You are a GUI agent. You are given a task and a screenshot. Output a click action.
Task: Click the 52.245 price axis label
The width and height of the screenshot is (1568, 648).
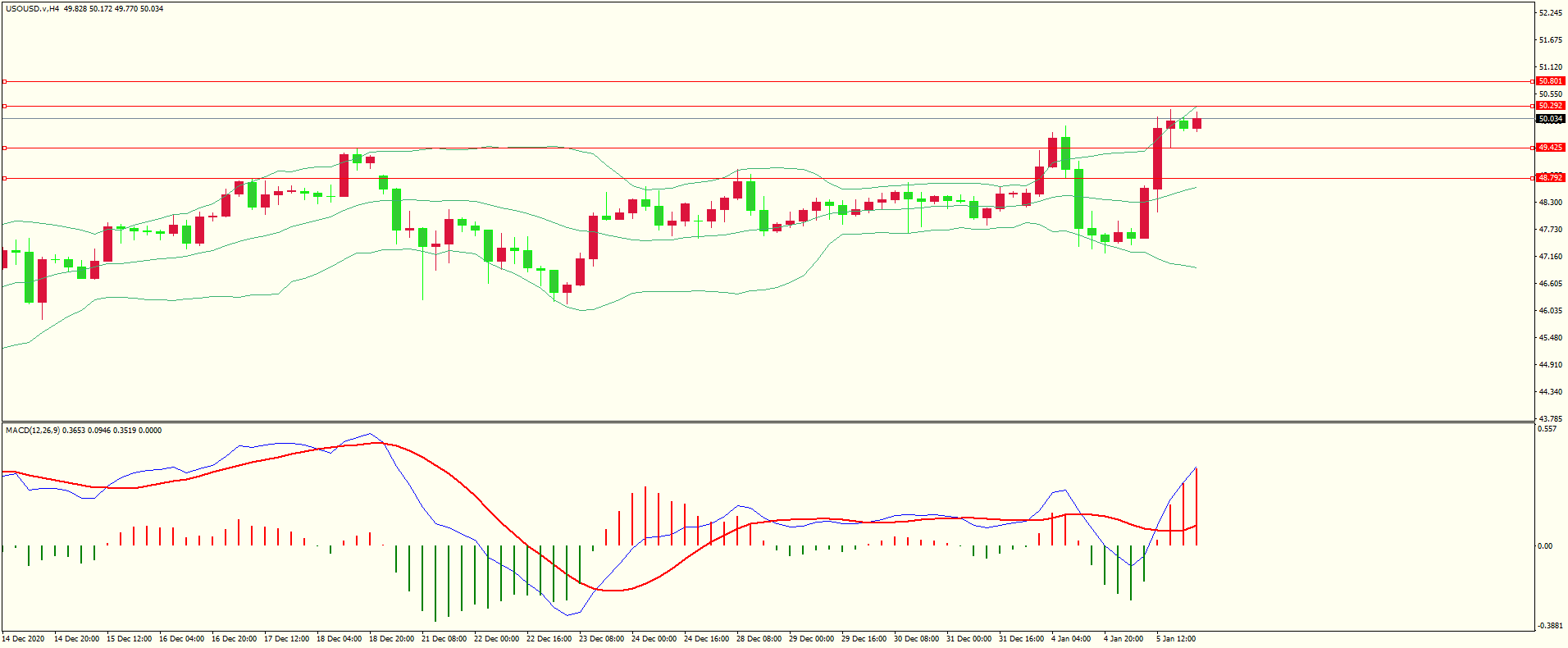tap(1550, 13)
